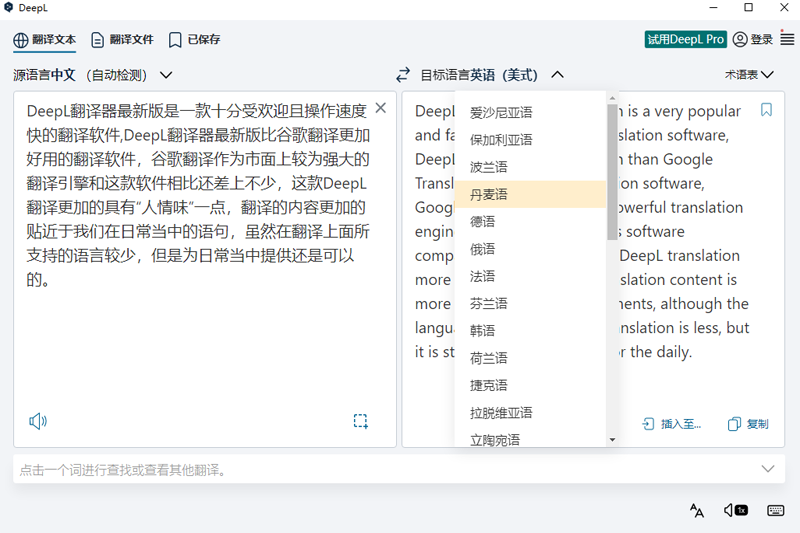Select 捷克语 language option
Screen dimensions: 800x533
point(530,385)
